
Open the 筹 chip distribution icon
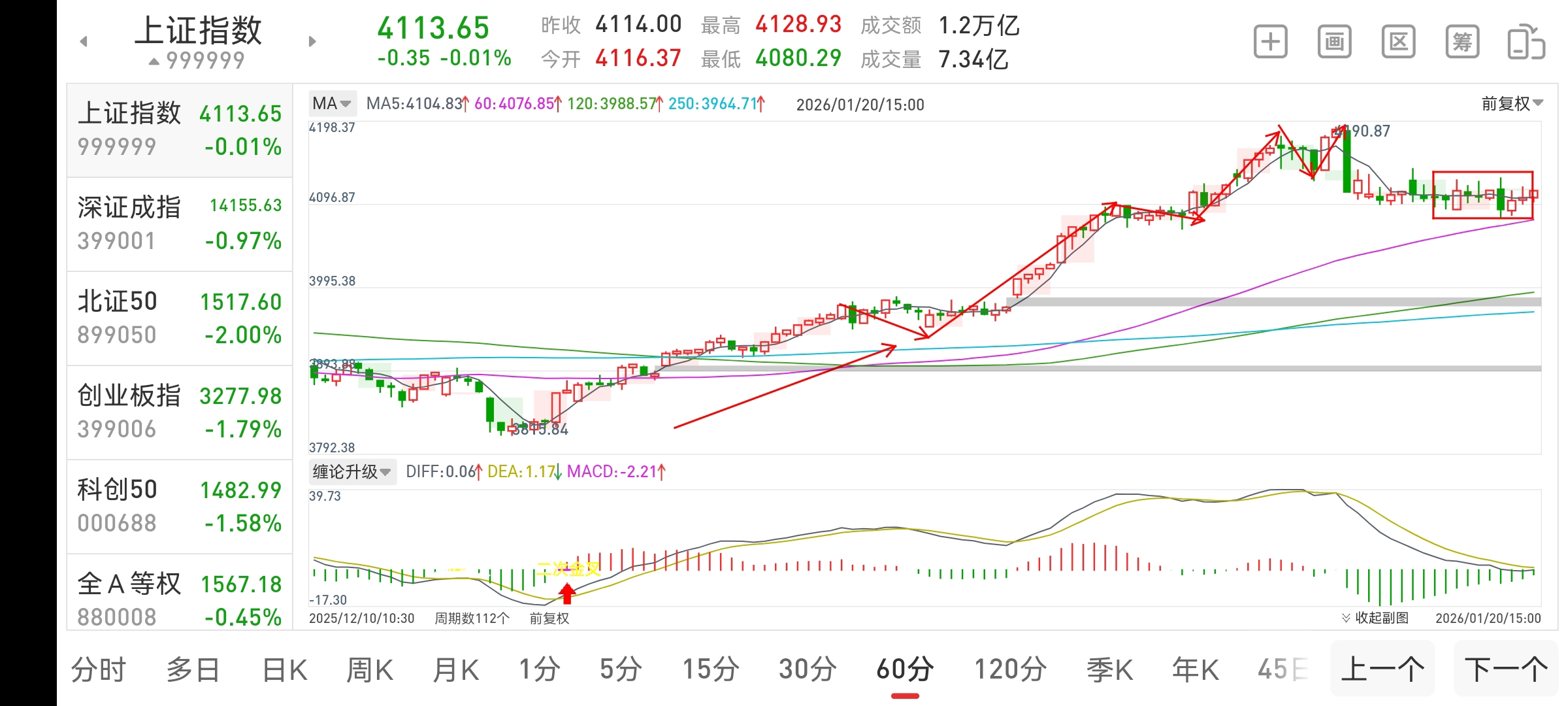1462,42
